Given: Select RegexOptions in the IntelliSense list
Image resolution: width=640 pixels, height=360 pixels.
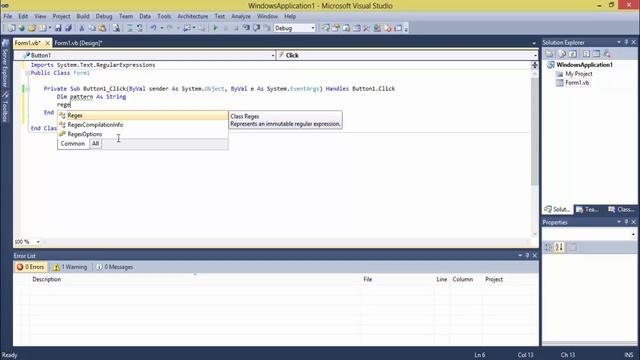Looking at the screenshot, I should [x=143, y=134].
